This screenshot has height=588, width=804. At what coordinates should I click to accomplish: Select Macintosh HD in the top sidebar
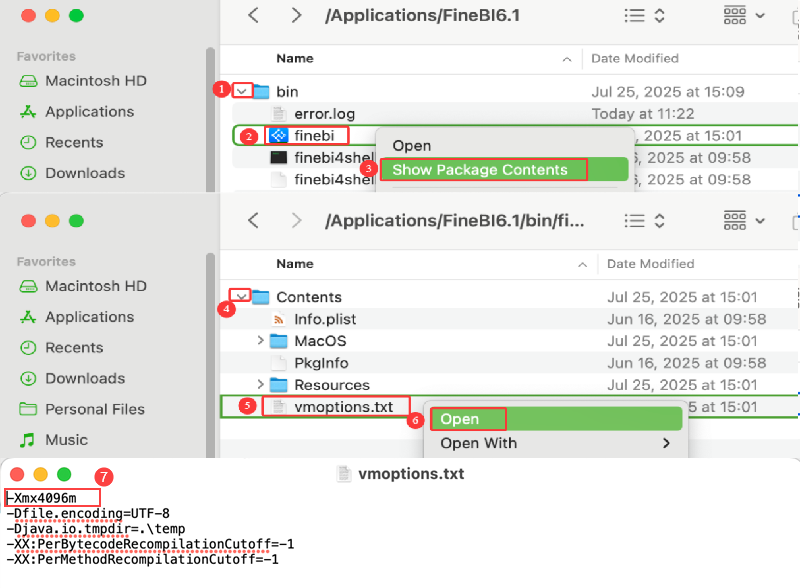pyautogui.click(x=96, y=81)
